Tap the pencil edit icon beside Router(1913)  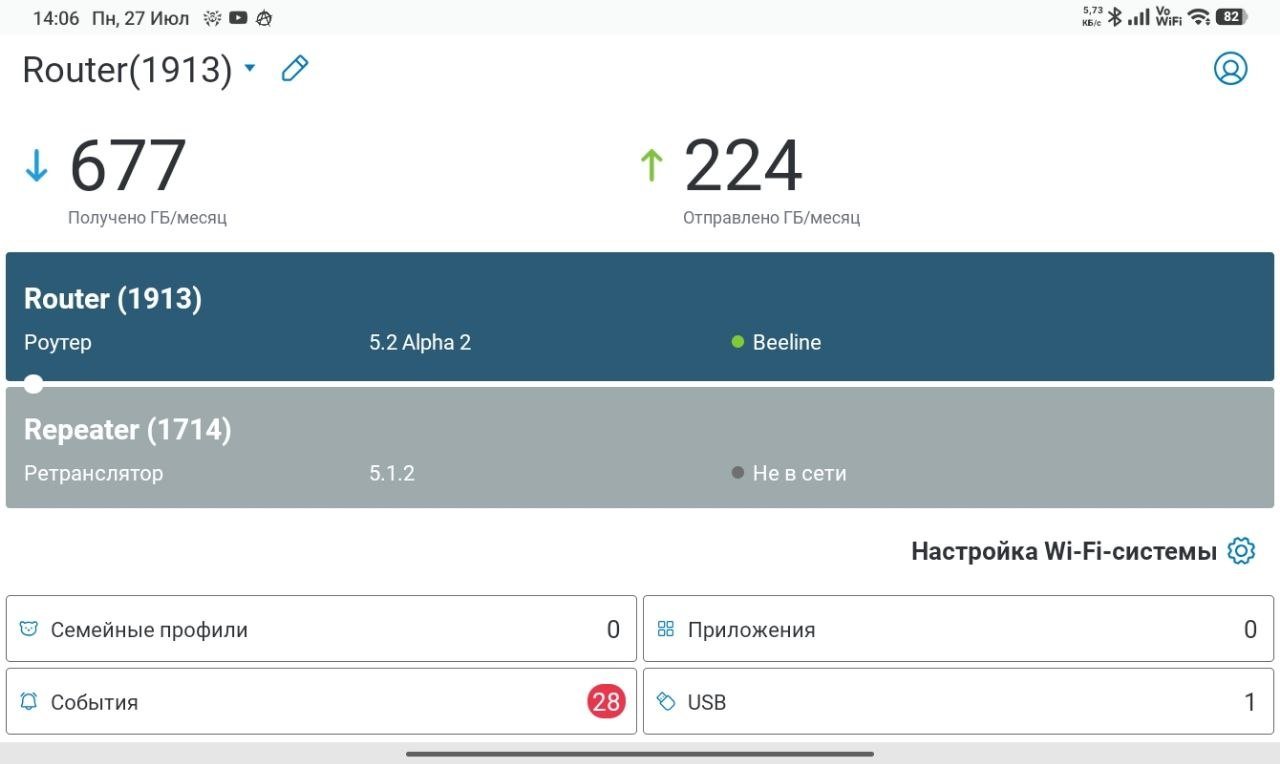tap(294, 68)
